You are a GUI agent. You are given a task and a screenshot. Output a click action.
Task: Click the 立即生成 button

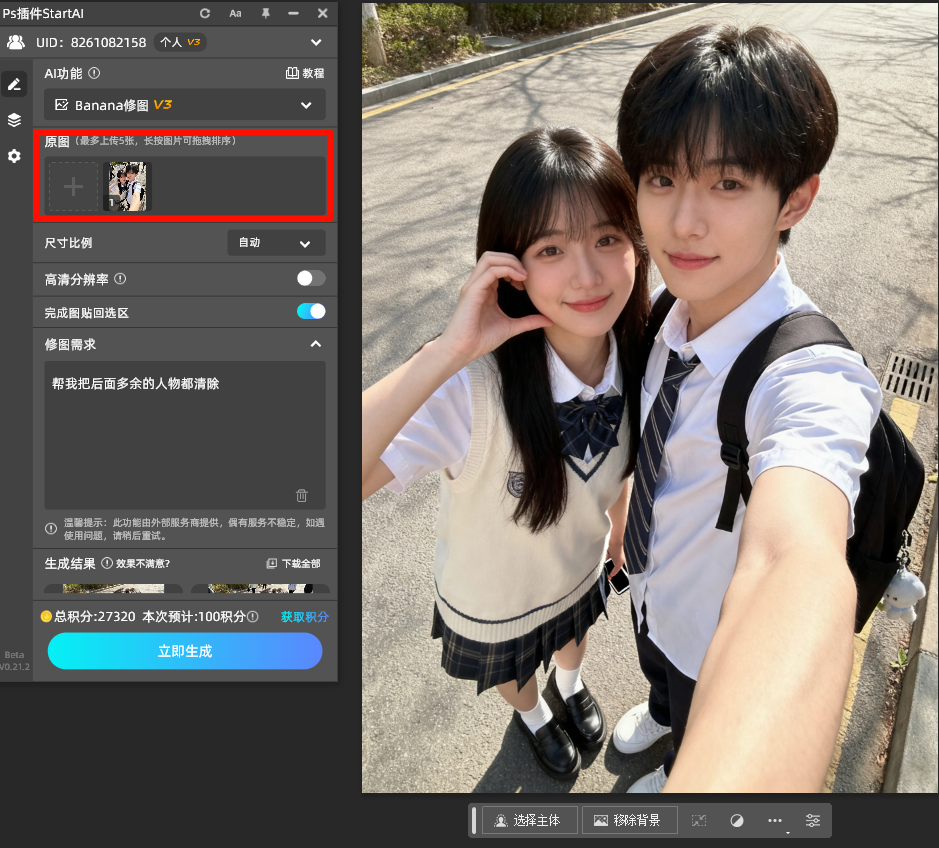[185, 651]
